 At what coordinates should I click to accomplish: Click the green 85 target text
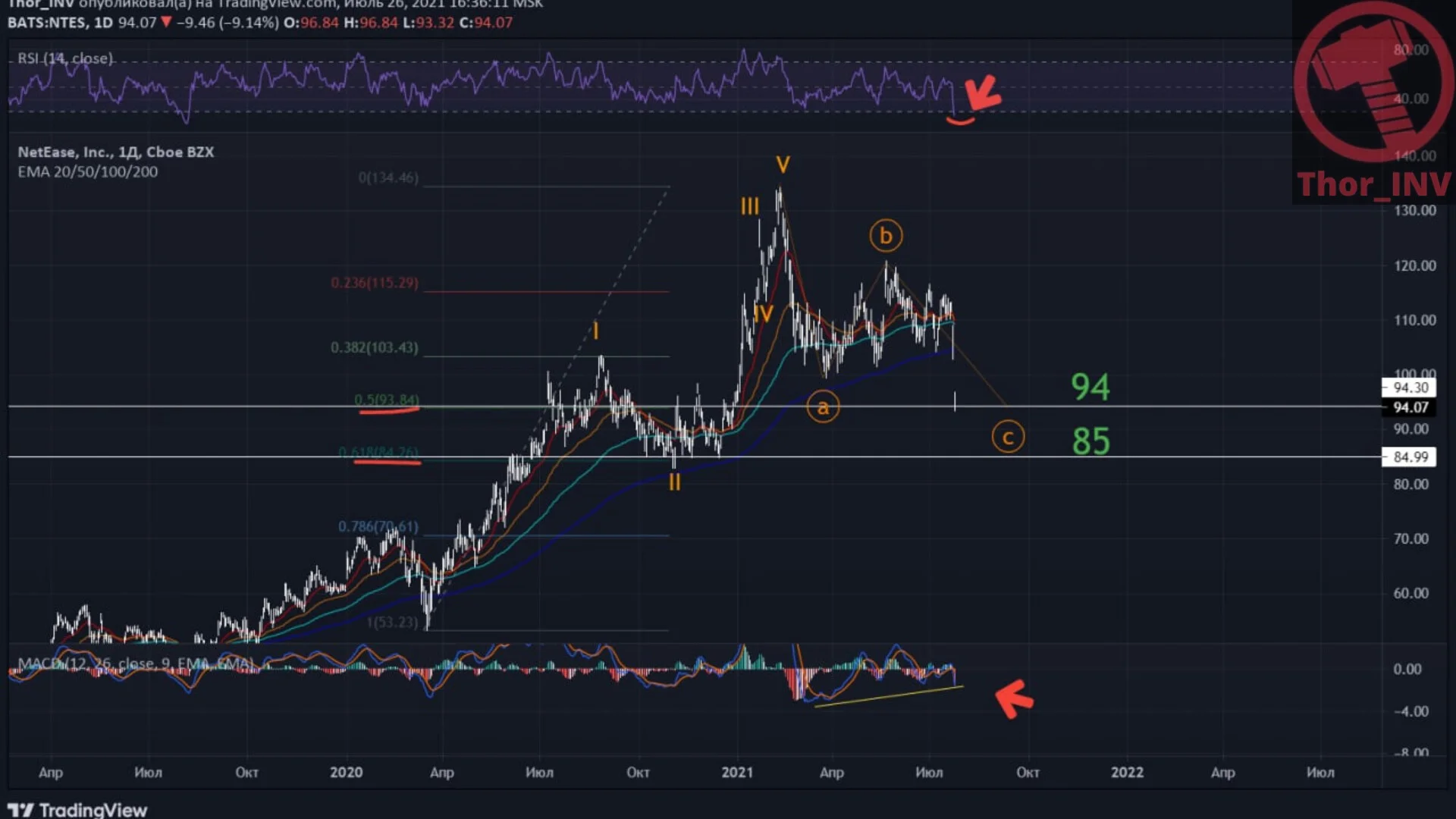pyautogui.click(x=1091, y=441)
